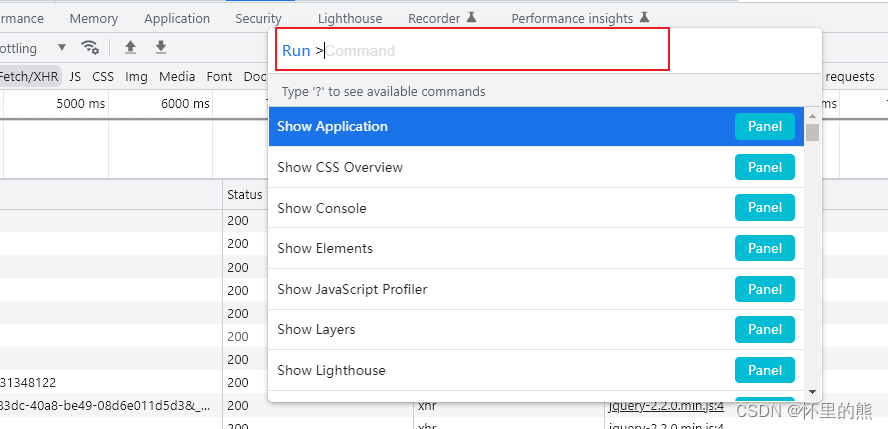Screen dimensions: 888x429
Task: Choose Show Lighthouse command
Action: 536,370
